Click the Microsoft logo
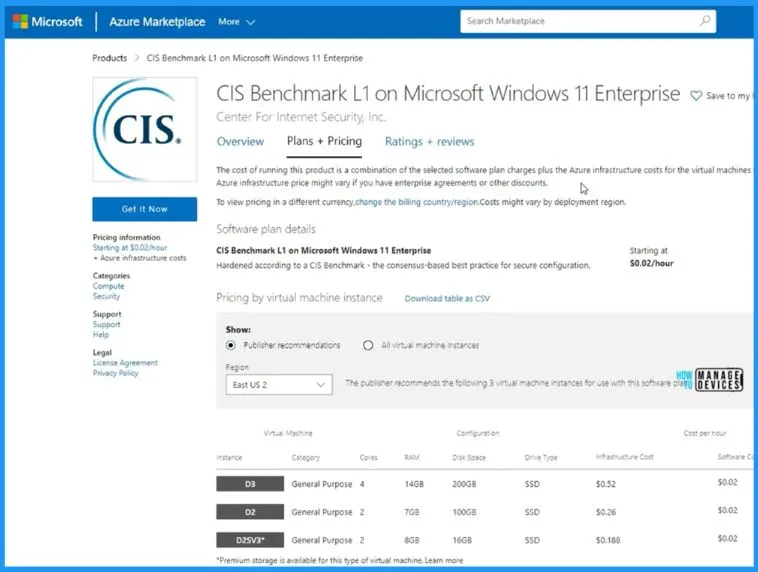758x572 pixels. coord(47,22)
